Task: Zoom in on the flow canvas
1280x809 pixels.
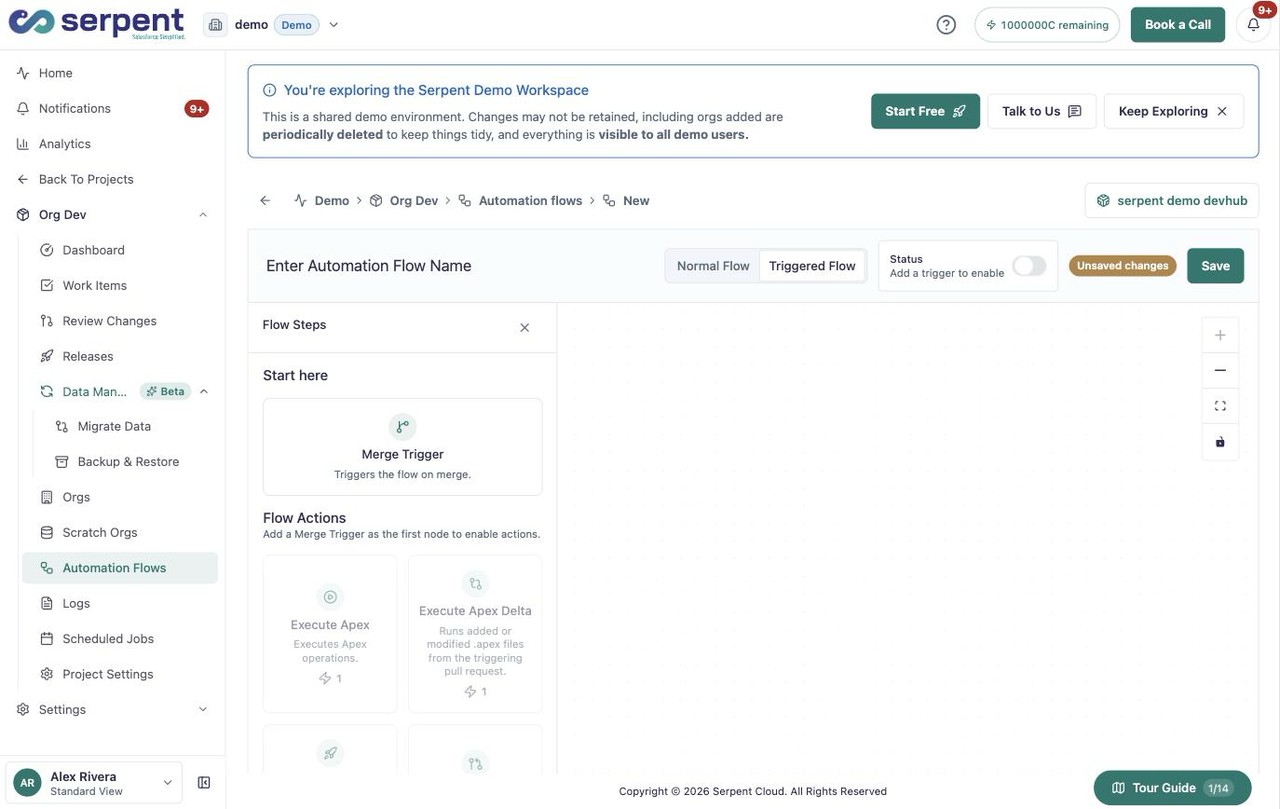Action: pos(1220,335)
